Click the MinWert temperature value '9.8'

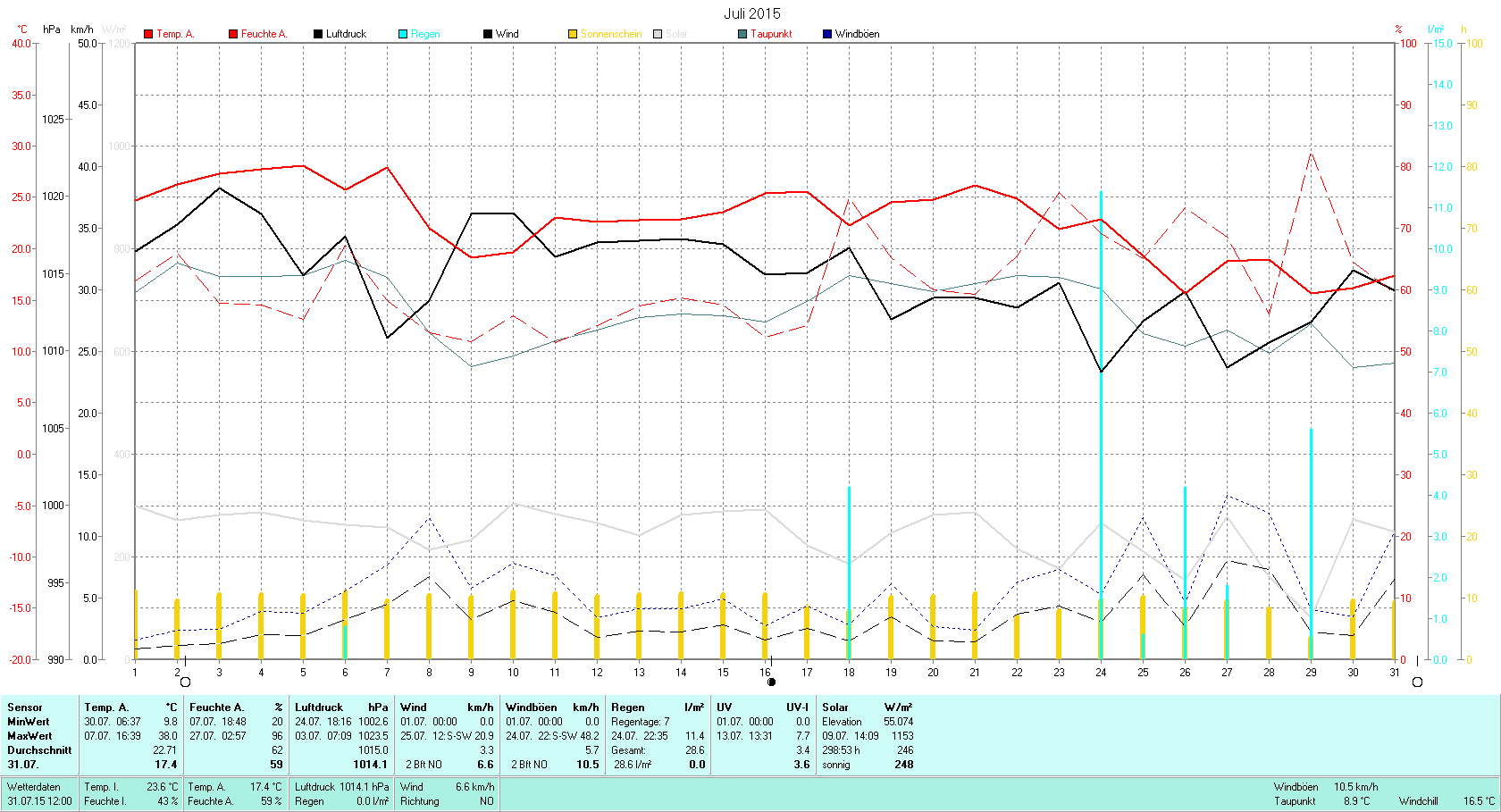[171, 722]
